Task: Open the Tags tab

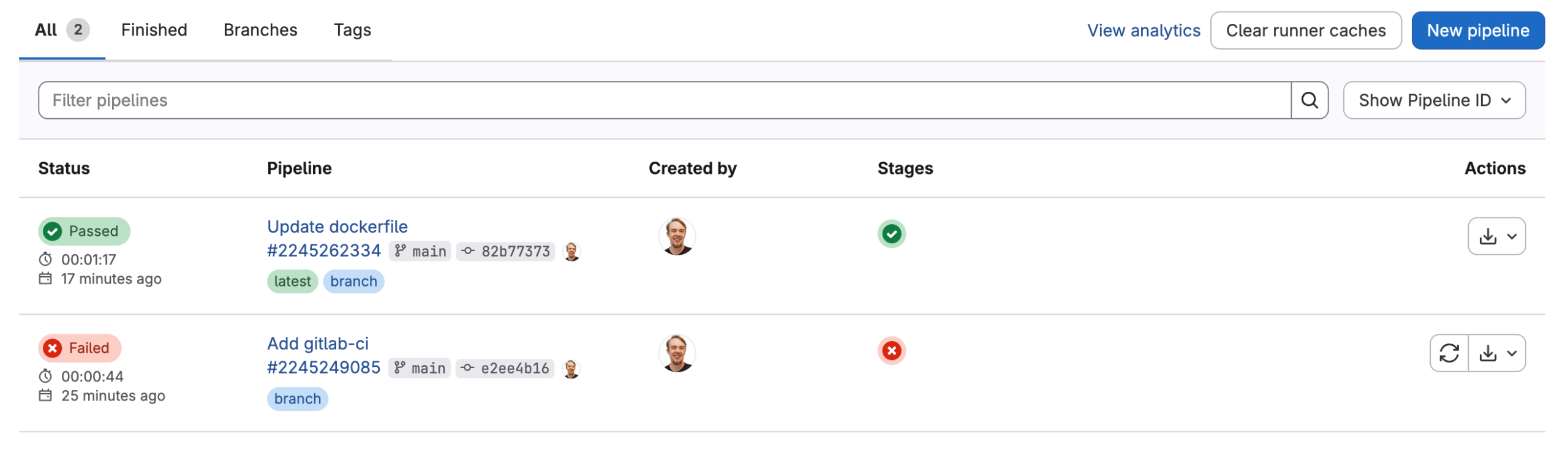Action: tap(352, 30)
